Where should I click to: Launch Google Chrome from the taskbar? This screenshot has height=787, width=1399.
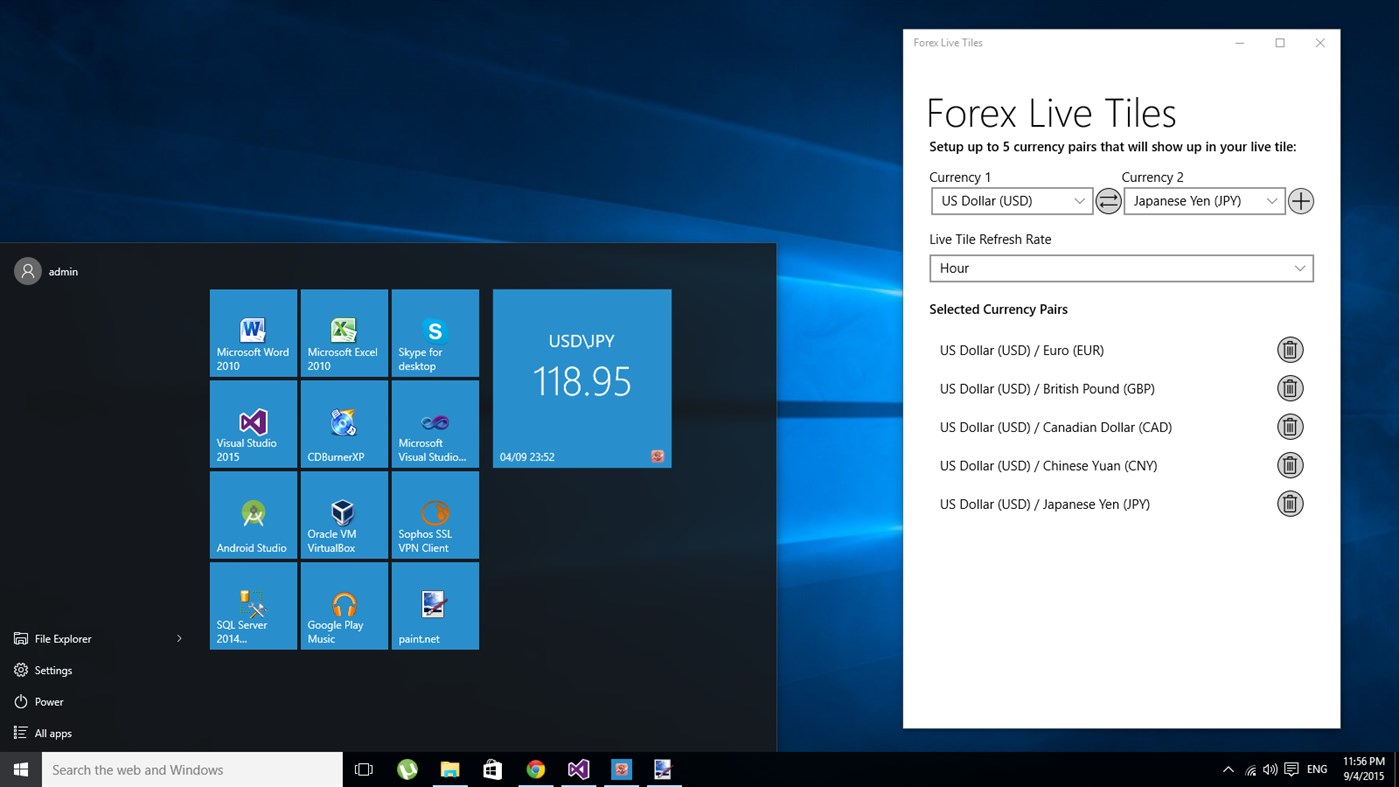coord(536,770)
